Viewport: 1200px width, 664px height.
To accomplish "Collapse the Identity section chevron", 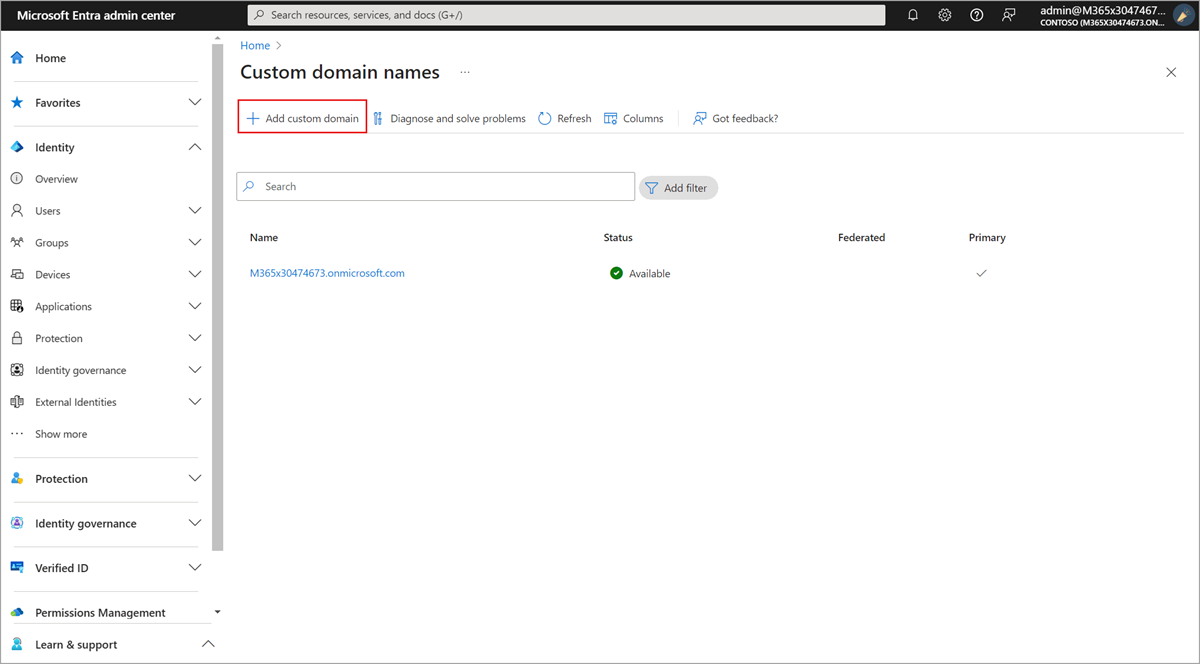I will [x=195, y=147].
